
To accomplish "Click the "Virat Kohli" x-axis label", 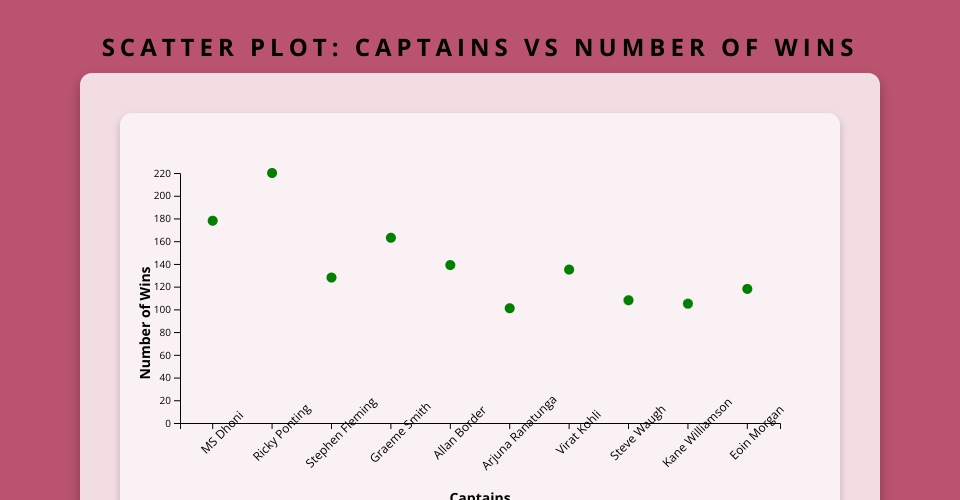I will (x=579, y=432).
